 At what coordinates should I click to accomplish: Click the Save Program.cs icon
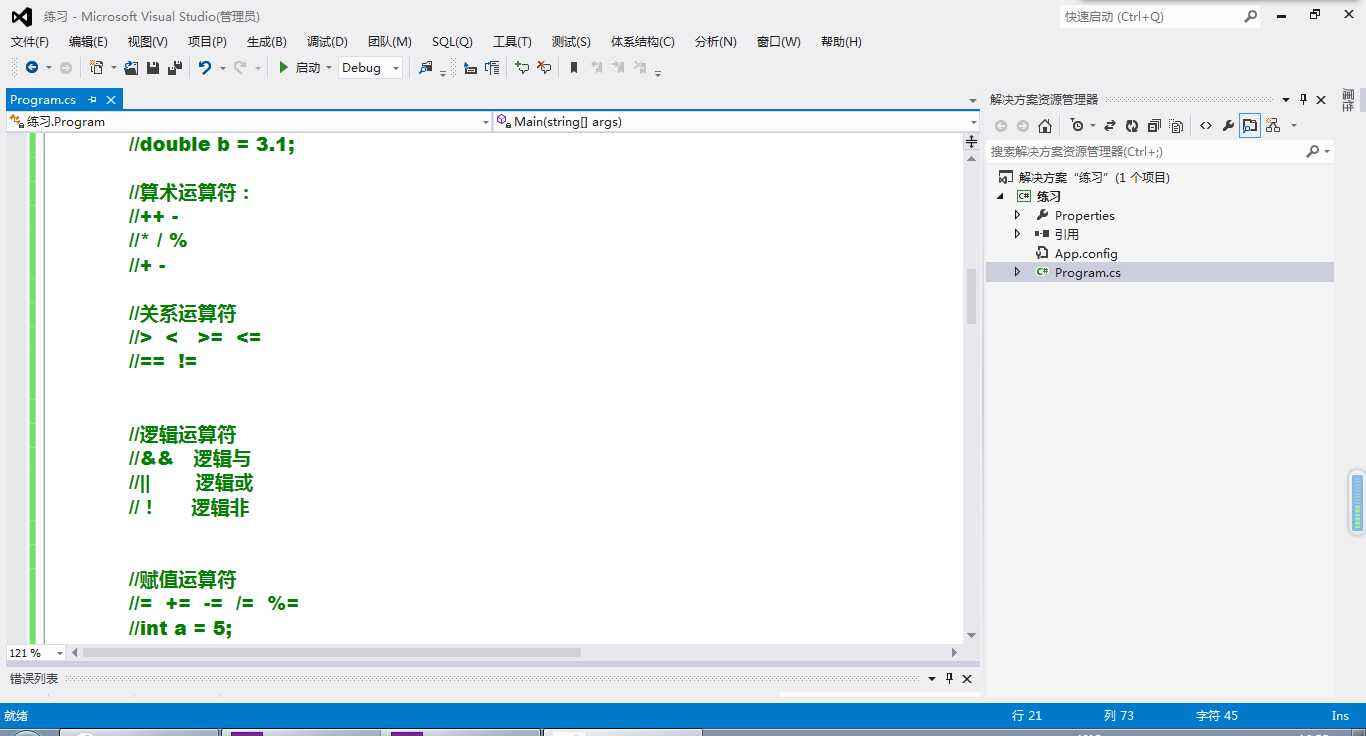coord(153,68)
